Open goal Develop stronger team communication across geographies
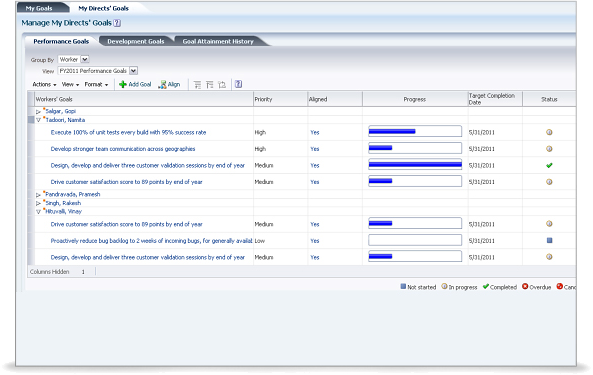593x375 pixels. (x=123, y=149)
